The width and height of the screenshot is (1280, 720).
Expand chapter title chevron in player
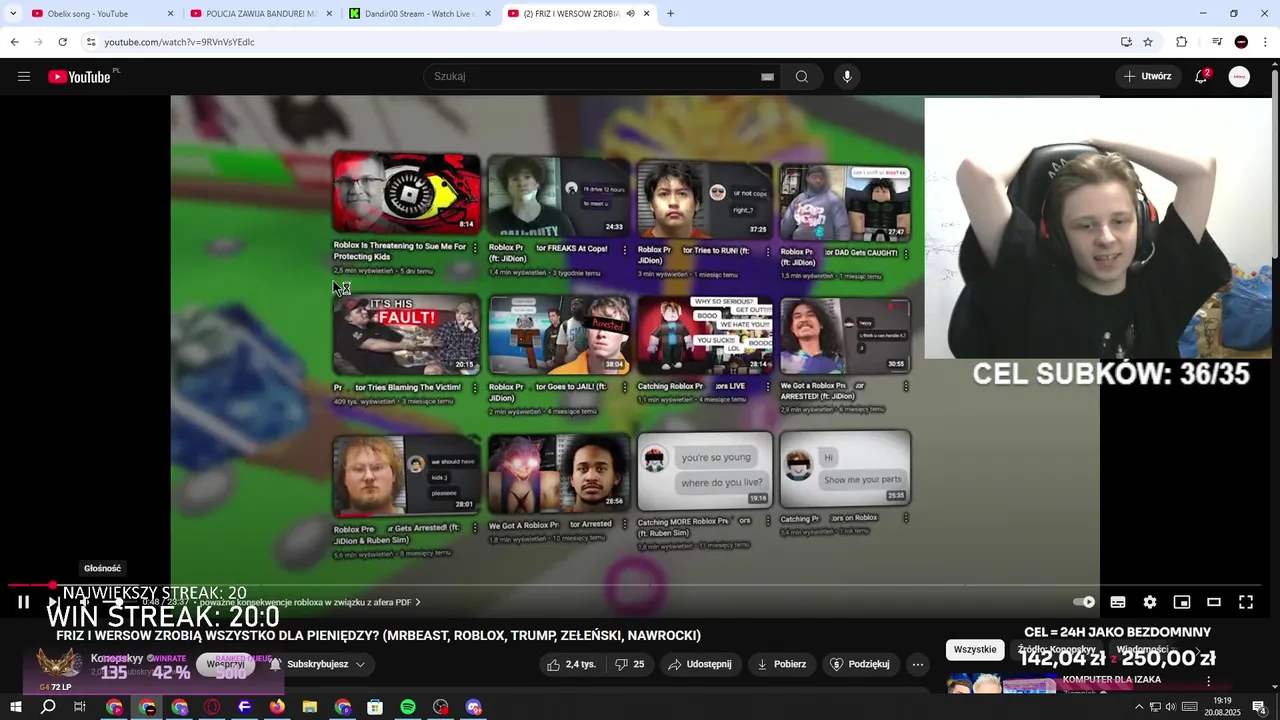click(418, 602)
